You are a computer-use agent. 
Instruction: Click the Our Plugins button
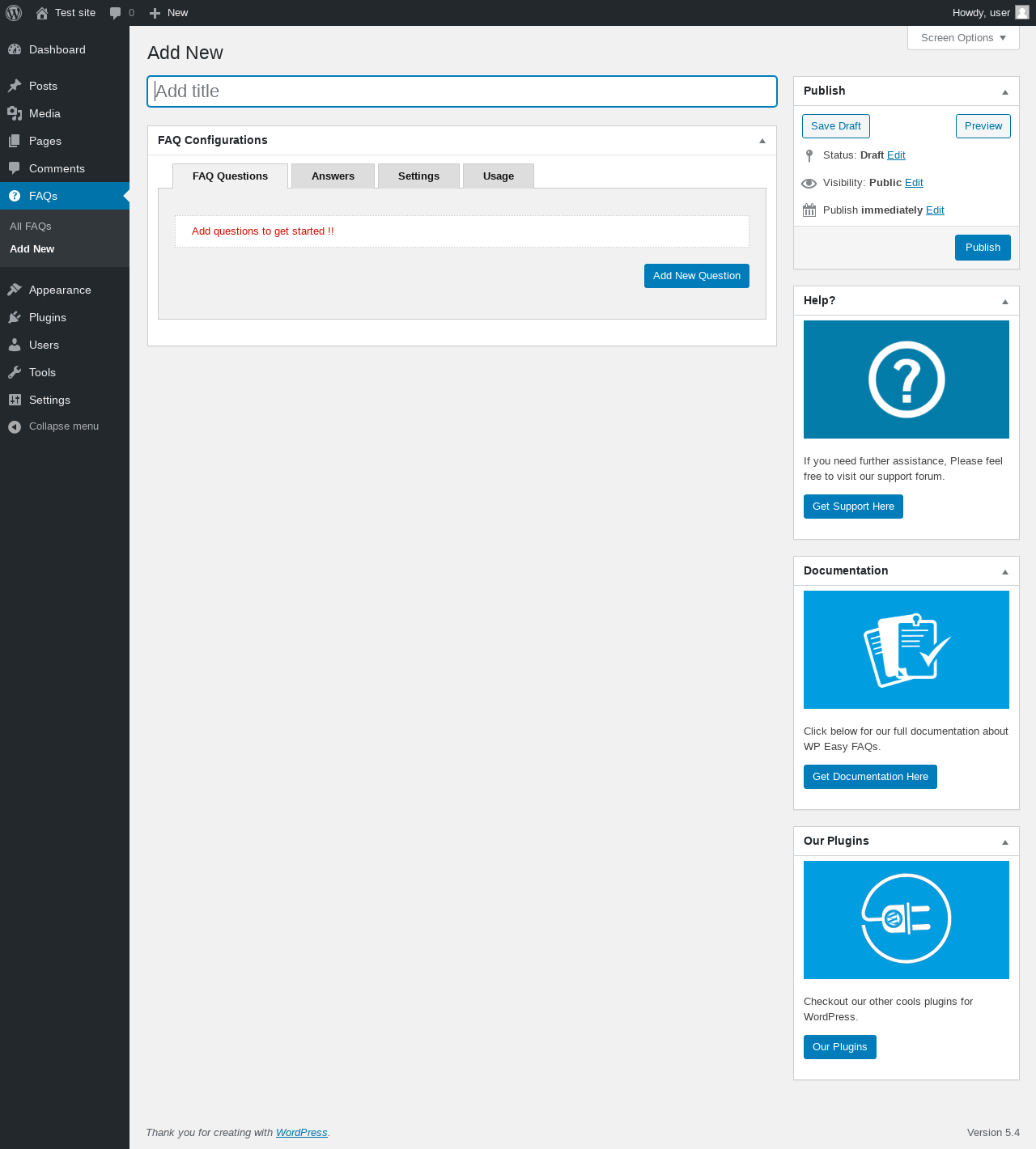(x=840, y=1047)
